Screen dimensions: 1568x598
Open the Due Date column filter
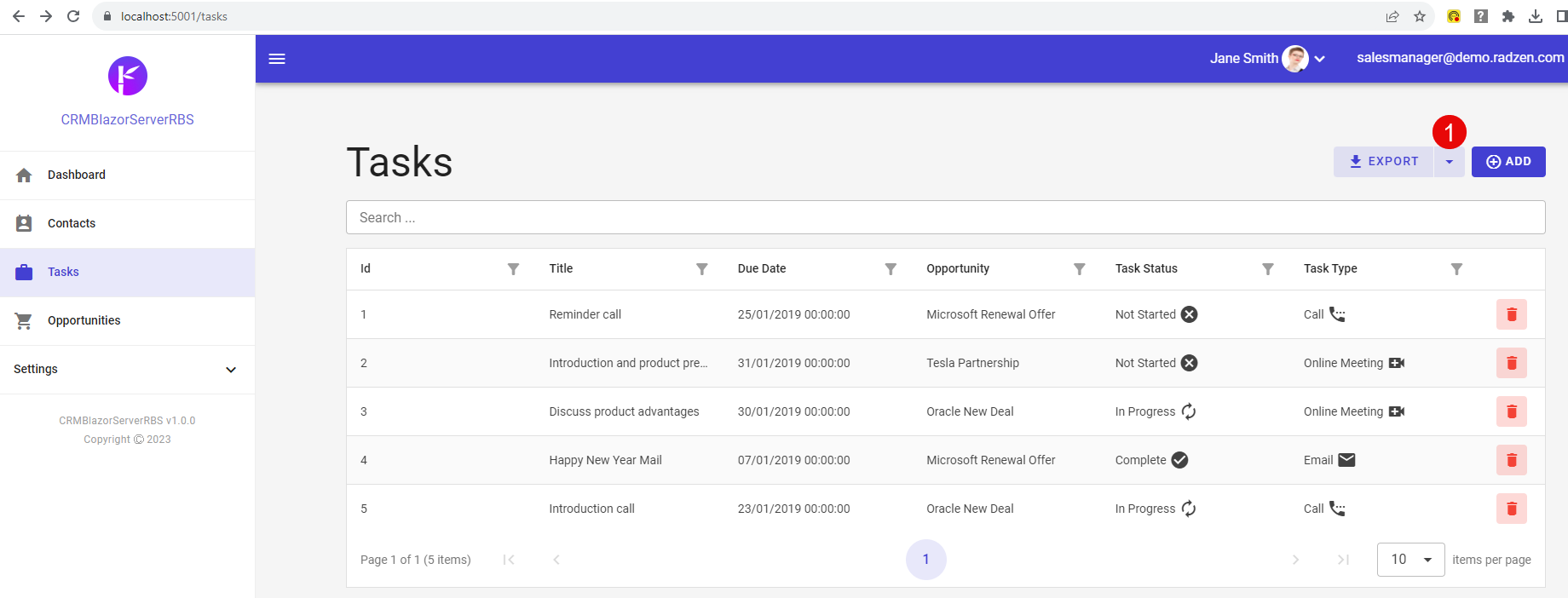tap(891, 269)
